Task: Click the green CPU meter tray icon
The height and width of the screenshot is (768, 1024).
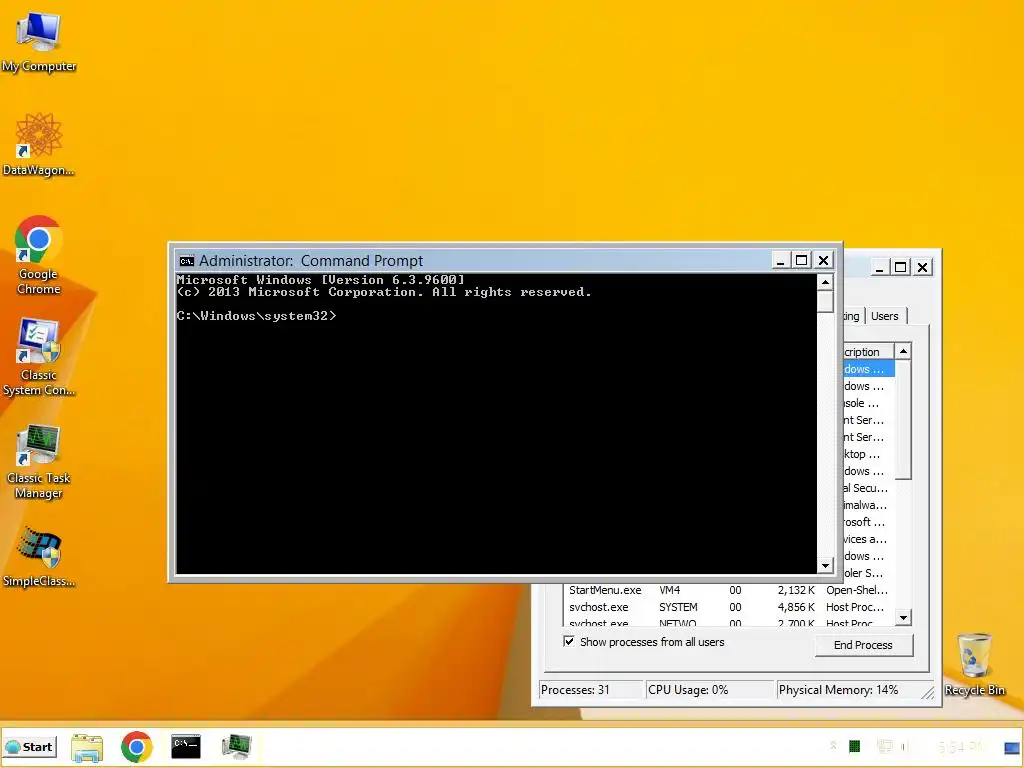Action: 854,746
